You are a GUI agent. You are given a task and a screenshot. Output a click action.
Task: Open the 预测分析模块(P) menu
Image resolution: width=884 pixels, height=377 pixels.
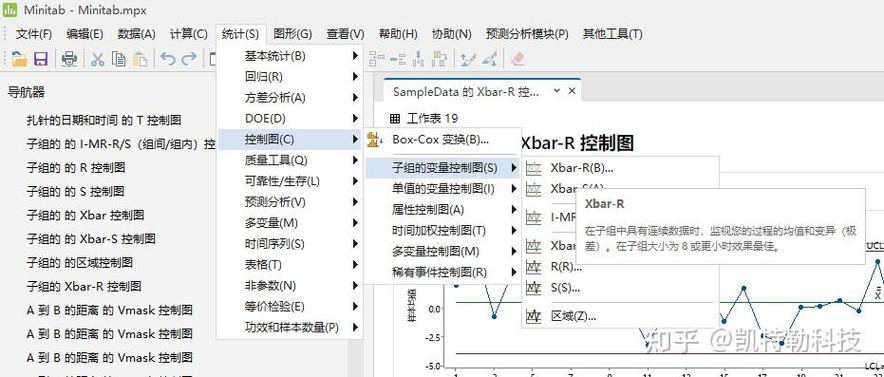pos(527,34)
